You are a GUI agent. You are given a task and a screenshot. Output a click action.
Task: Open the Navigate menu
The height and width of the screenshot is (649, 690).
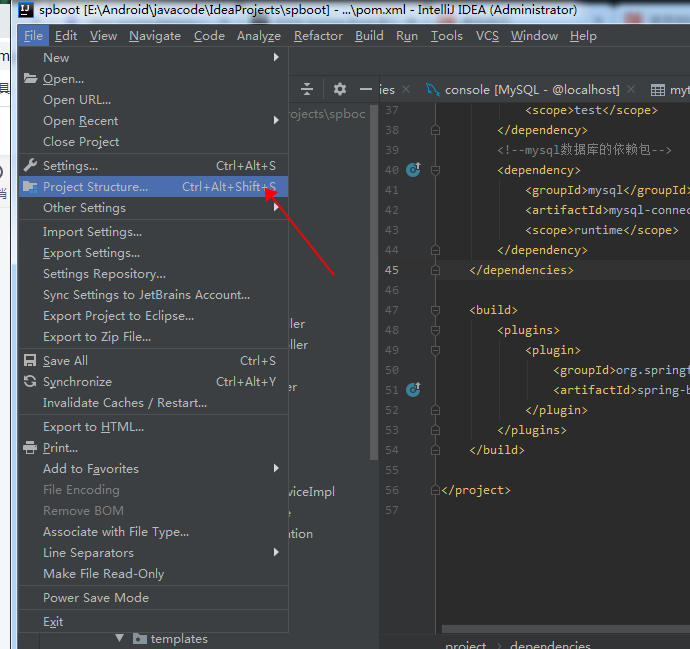coord(155,36)
